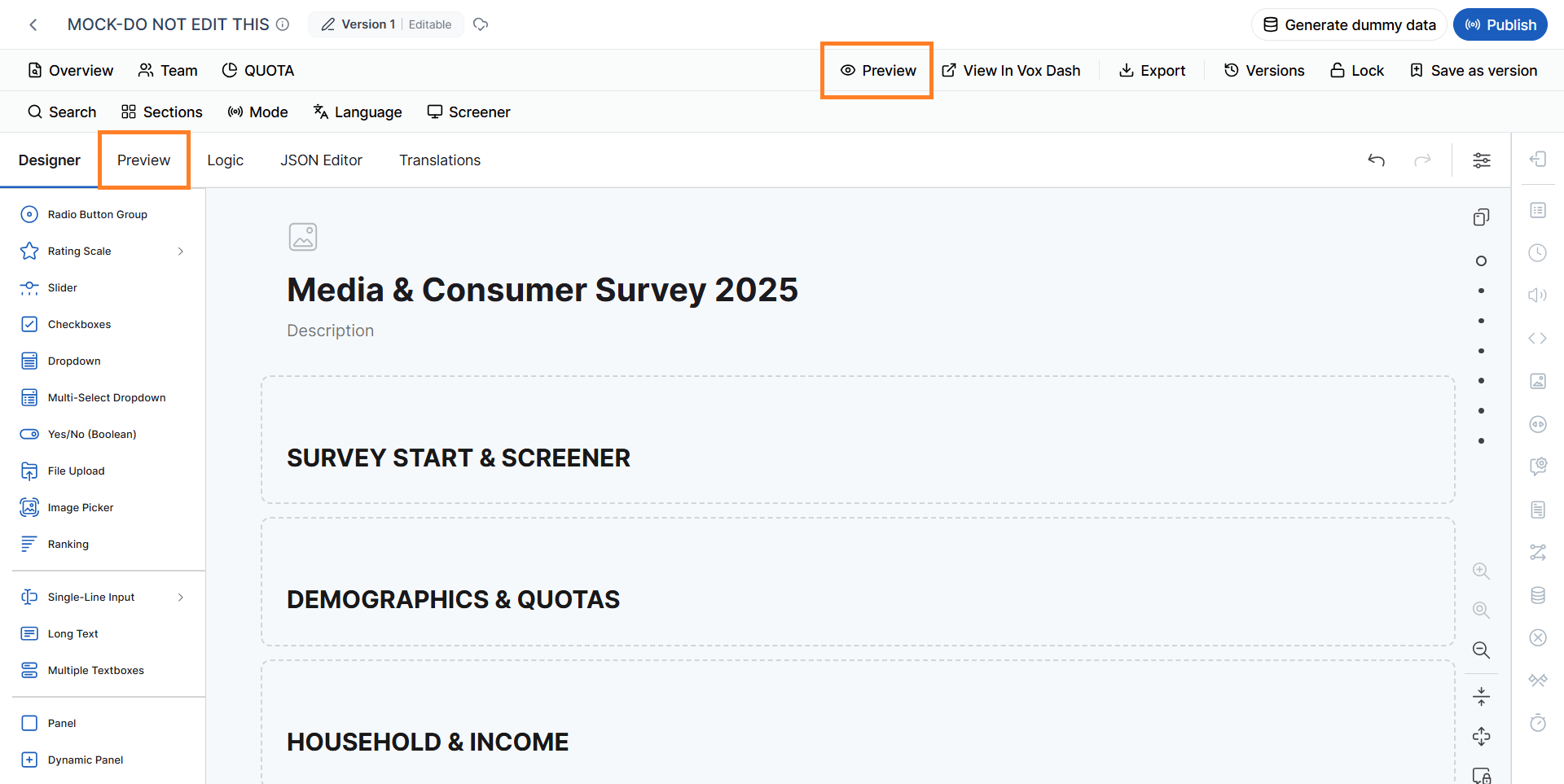This screenshot has width=1564, height=784.
Task: Click the zoom out magnifier icon
Action: click(1481, 650)
